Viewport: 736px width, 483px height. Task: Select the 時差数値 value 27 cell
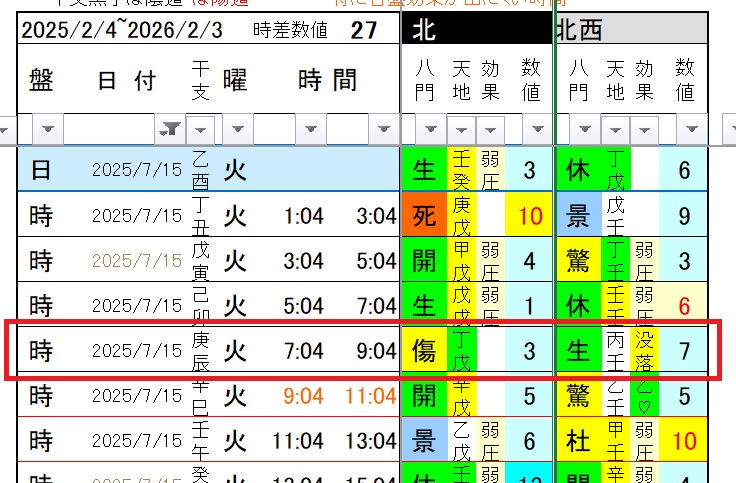[364, 30]
